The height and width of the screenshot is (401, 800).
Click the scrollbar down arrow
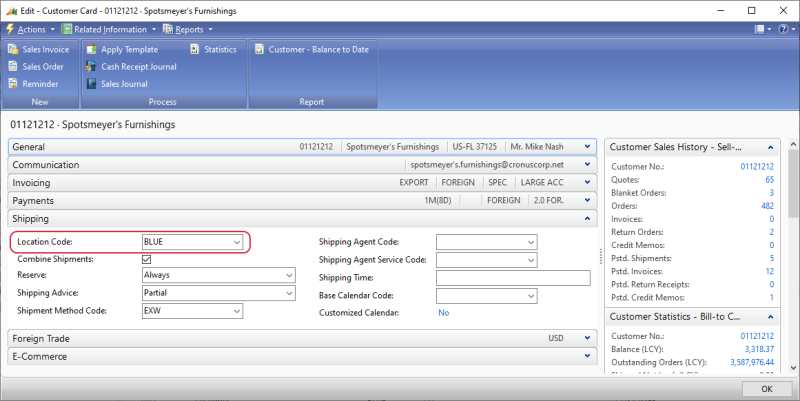tap(793, 368)
